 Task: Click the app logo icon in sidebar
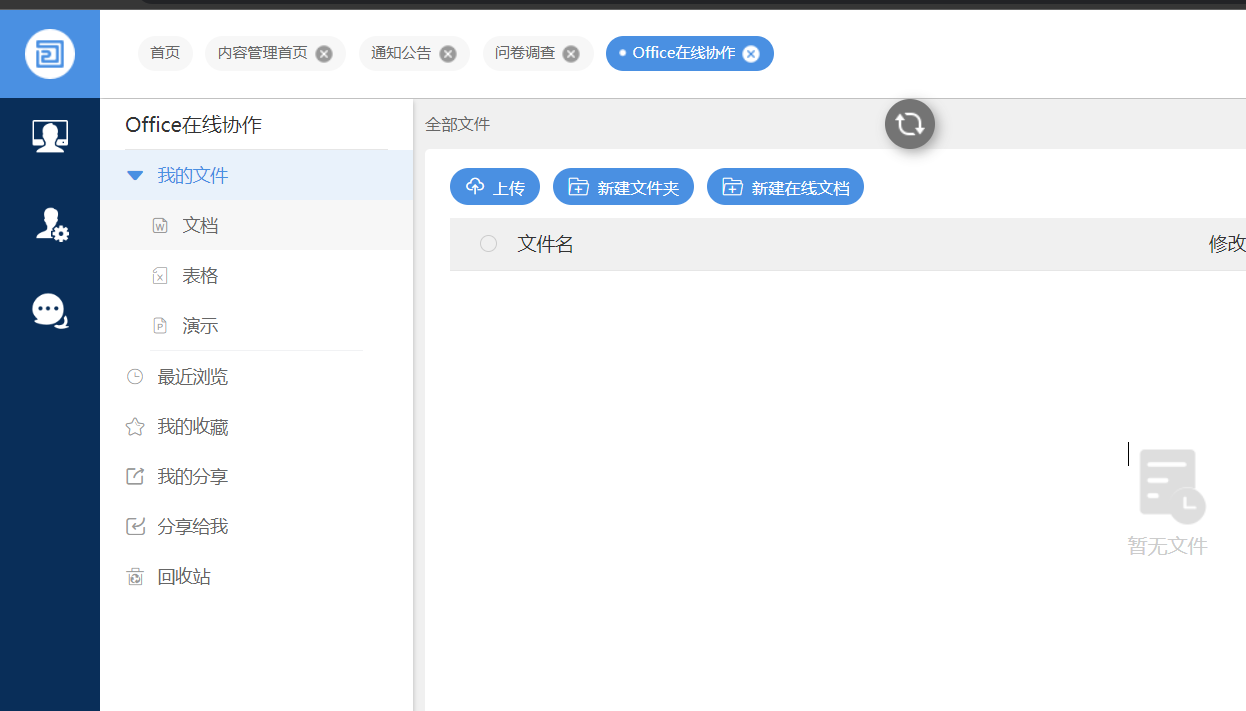(50, 54)
